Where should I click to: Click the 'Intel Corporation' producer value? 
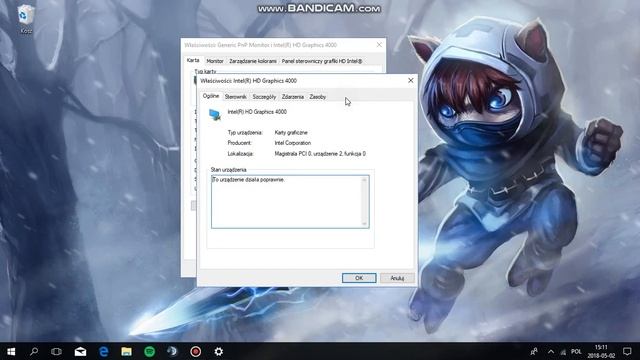(293, 143)
